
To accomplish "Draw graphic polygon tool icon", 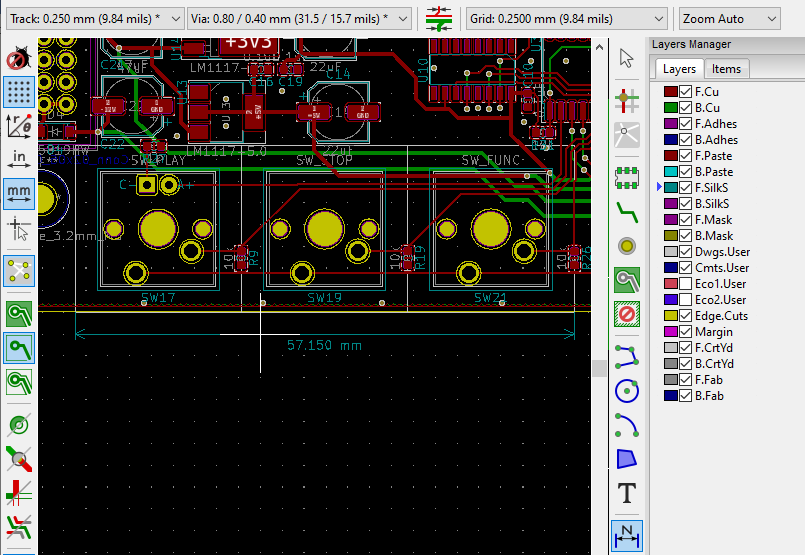I will (x=627, y=459).
